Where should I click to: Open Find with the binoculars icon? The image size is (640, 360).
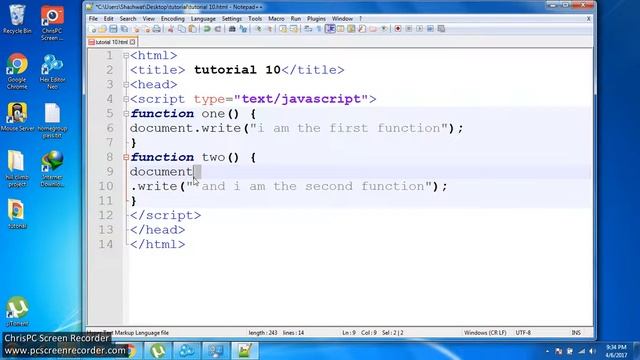232,29
